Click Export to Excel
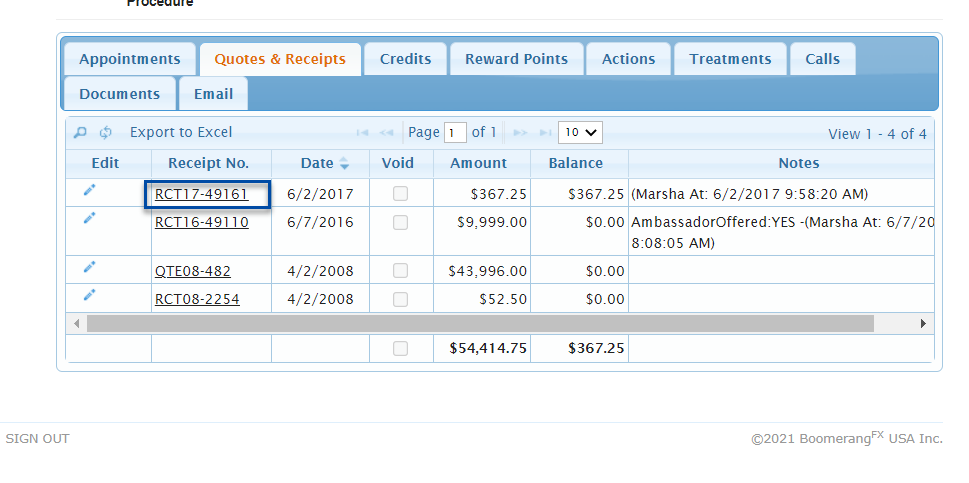969x483 pixels. pyautogui.click(x=181, y=132)
